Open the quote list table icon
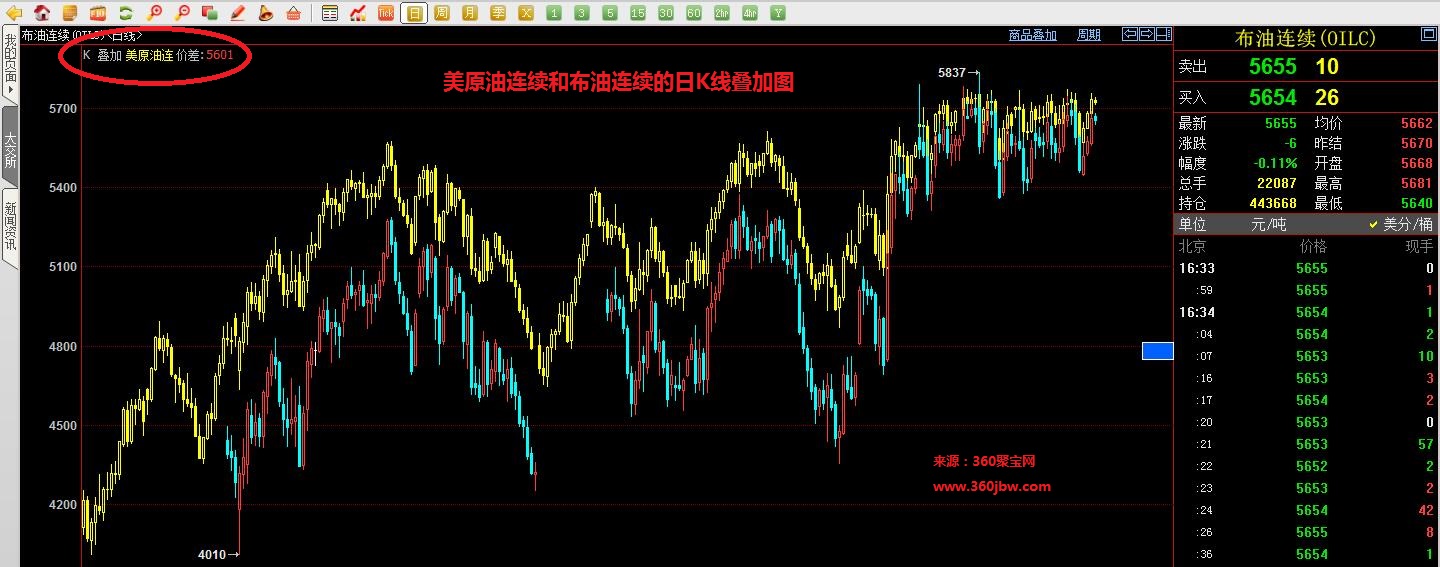The height and width of the screenshot is (567, 1440). pos(330,13)
